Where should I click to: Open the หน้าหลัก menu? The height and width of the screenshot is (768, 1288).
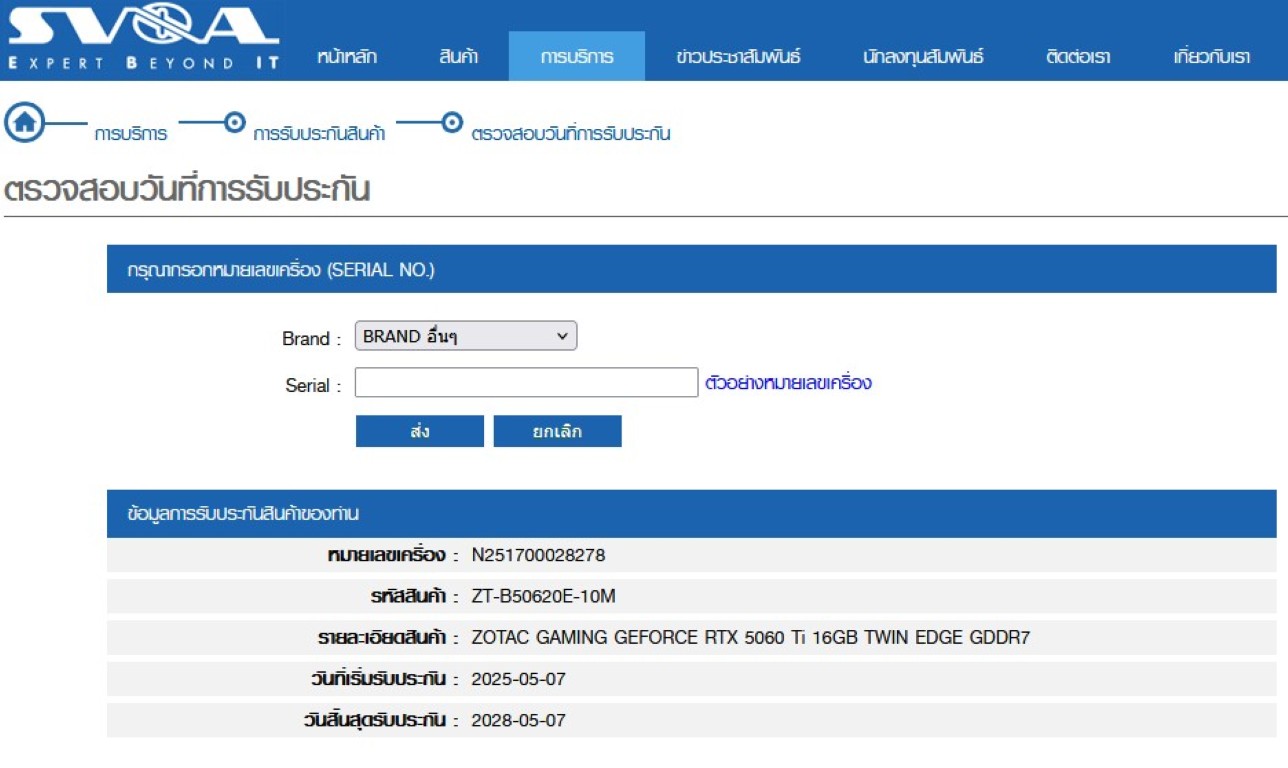pyautogui.click(x=347, y=57)
